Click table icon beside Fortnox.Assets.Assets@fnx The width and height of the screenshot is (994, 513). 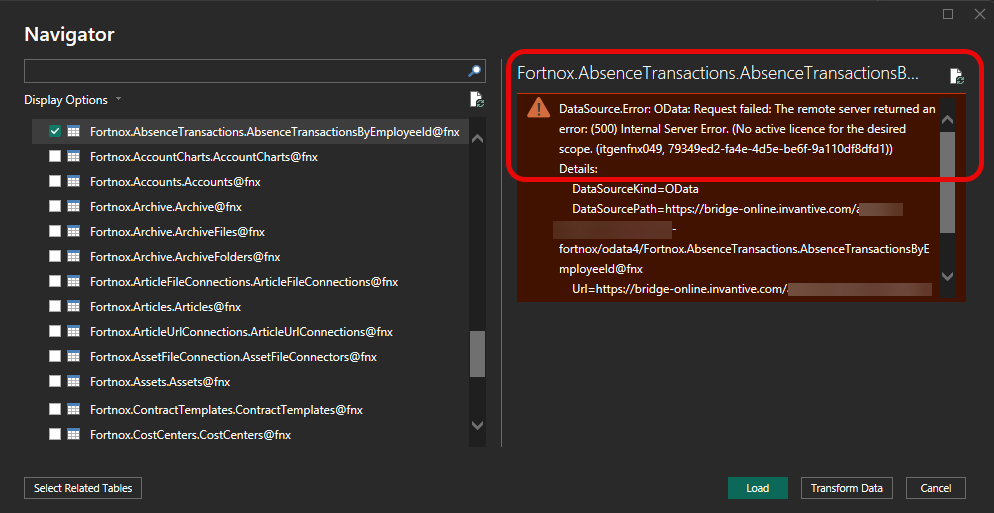[73, 381]
